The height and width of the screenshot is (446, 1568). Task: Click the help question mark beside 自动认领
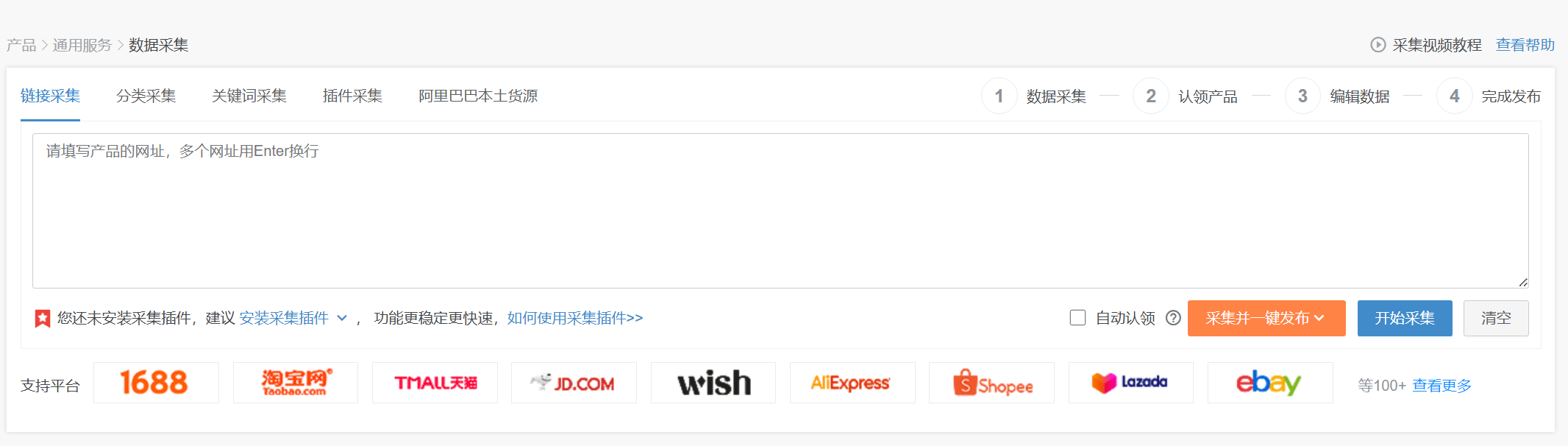[x=1174, y=318]
